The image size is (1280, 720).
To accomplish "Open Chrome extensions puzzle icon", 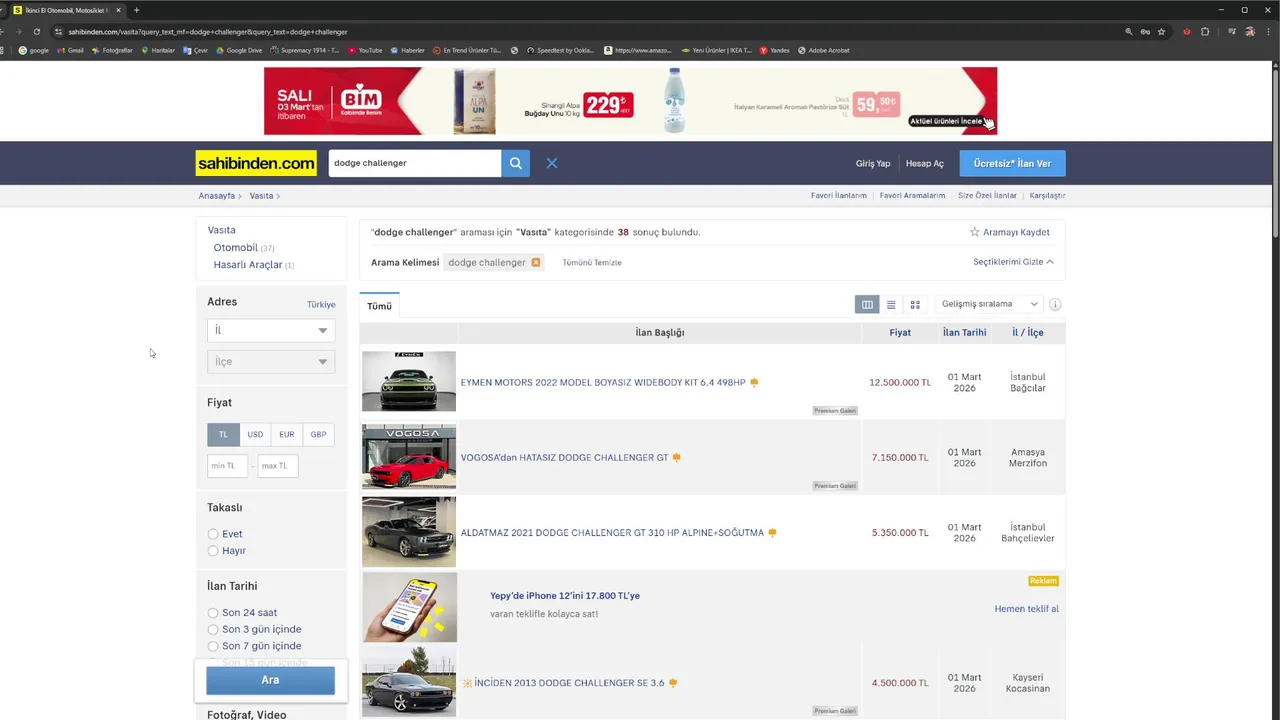I will pos(1205,31).
